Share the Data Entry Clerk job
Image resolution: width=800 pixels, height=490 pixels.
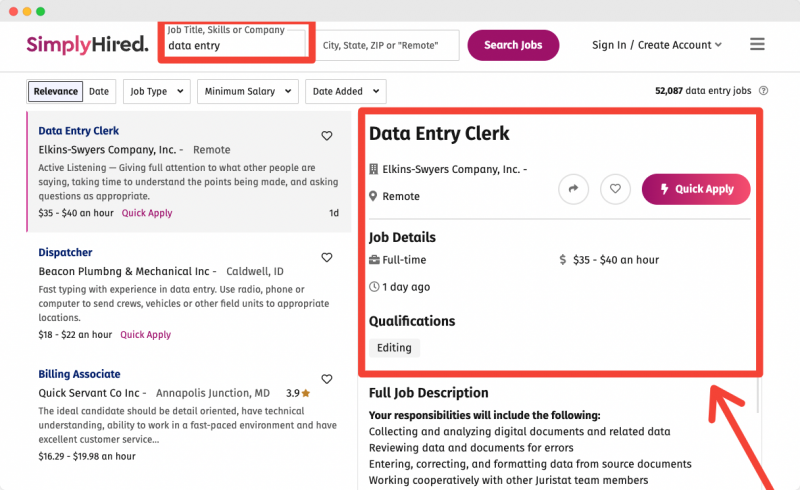click(x=573, y=189)
